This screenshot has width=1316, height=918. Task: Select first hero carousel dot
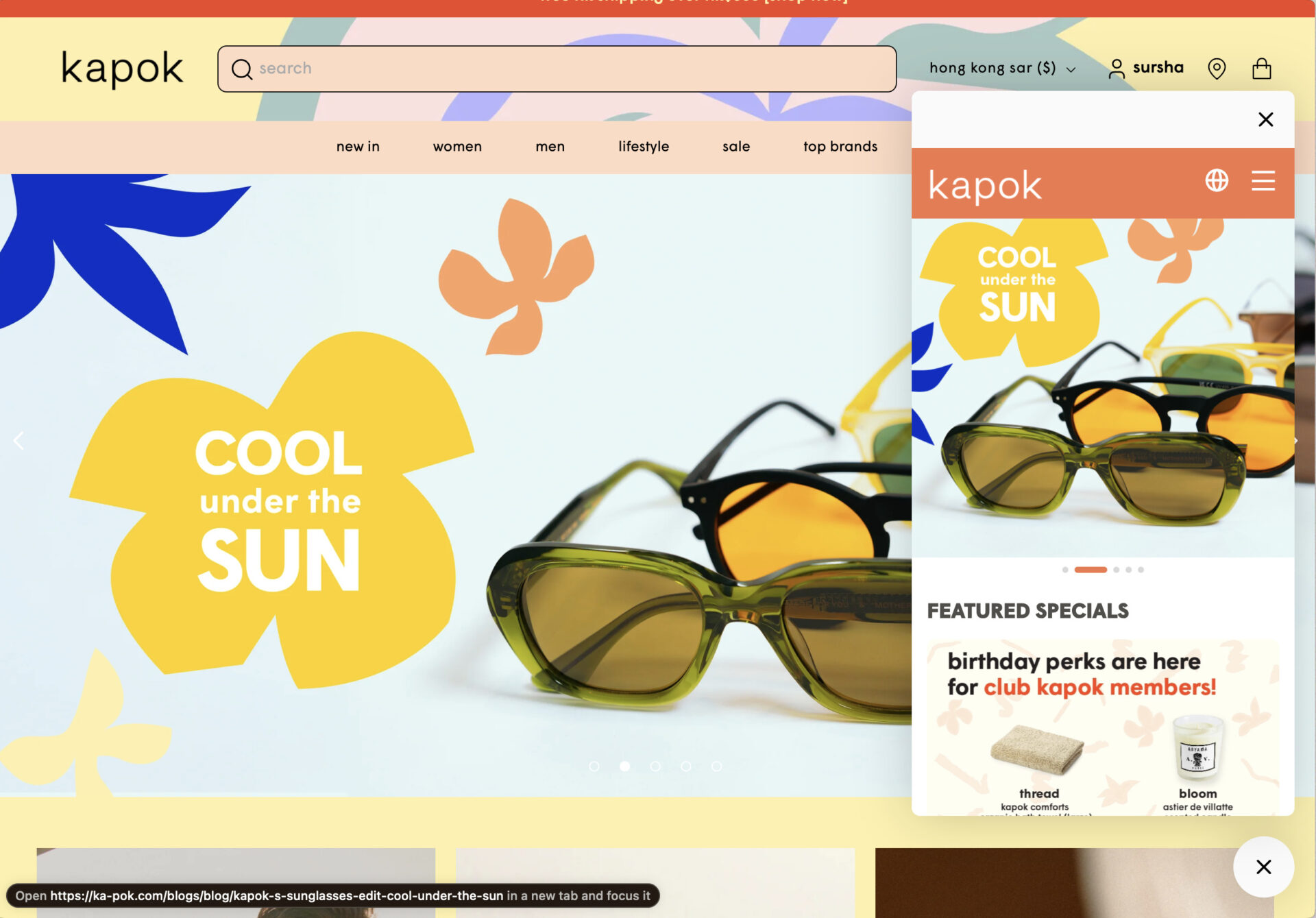click(x=594, y=766)
